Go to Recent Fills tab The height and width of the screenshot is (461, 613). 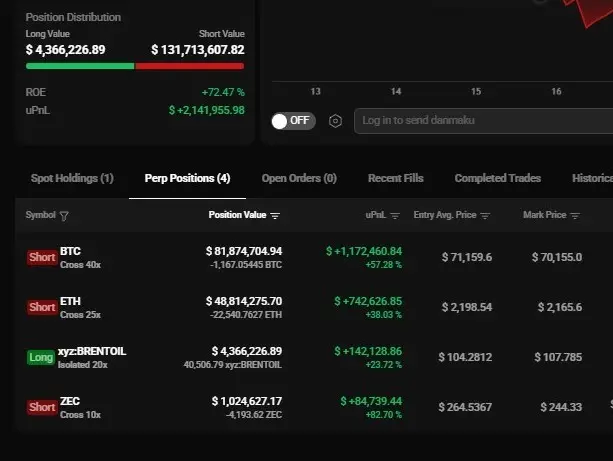click(396, 178)
